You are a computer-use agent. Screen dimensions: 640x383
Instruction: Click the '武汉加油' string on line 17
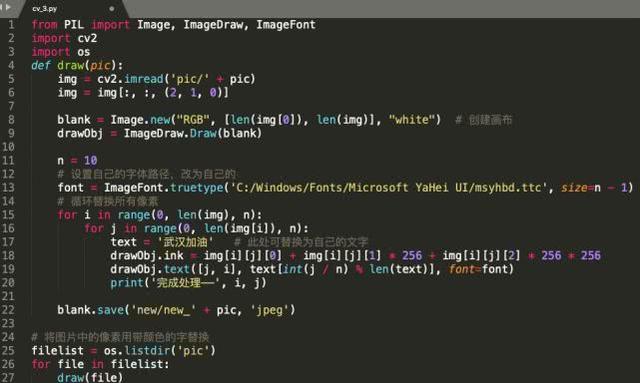tap(185, 242)
